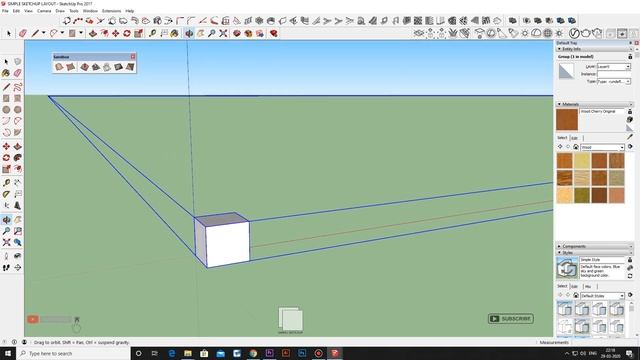Collapse the Materials panel header
640x360 pixels.
point(559,104)
